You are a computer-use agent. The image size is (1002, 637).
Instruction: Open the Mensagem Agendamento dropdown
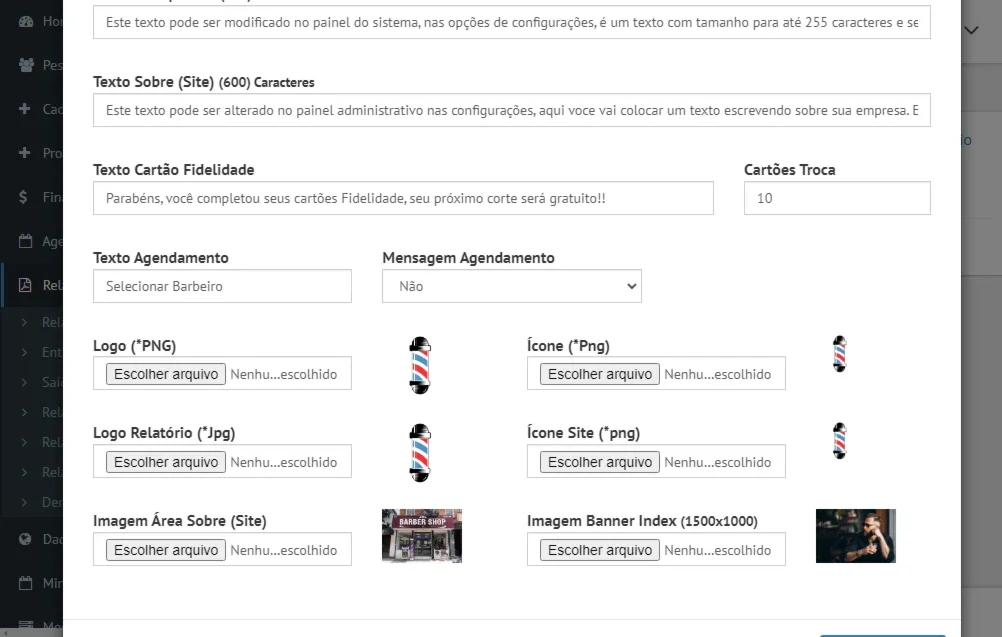click(512, 286)
